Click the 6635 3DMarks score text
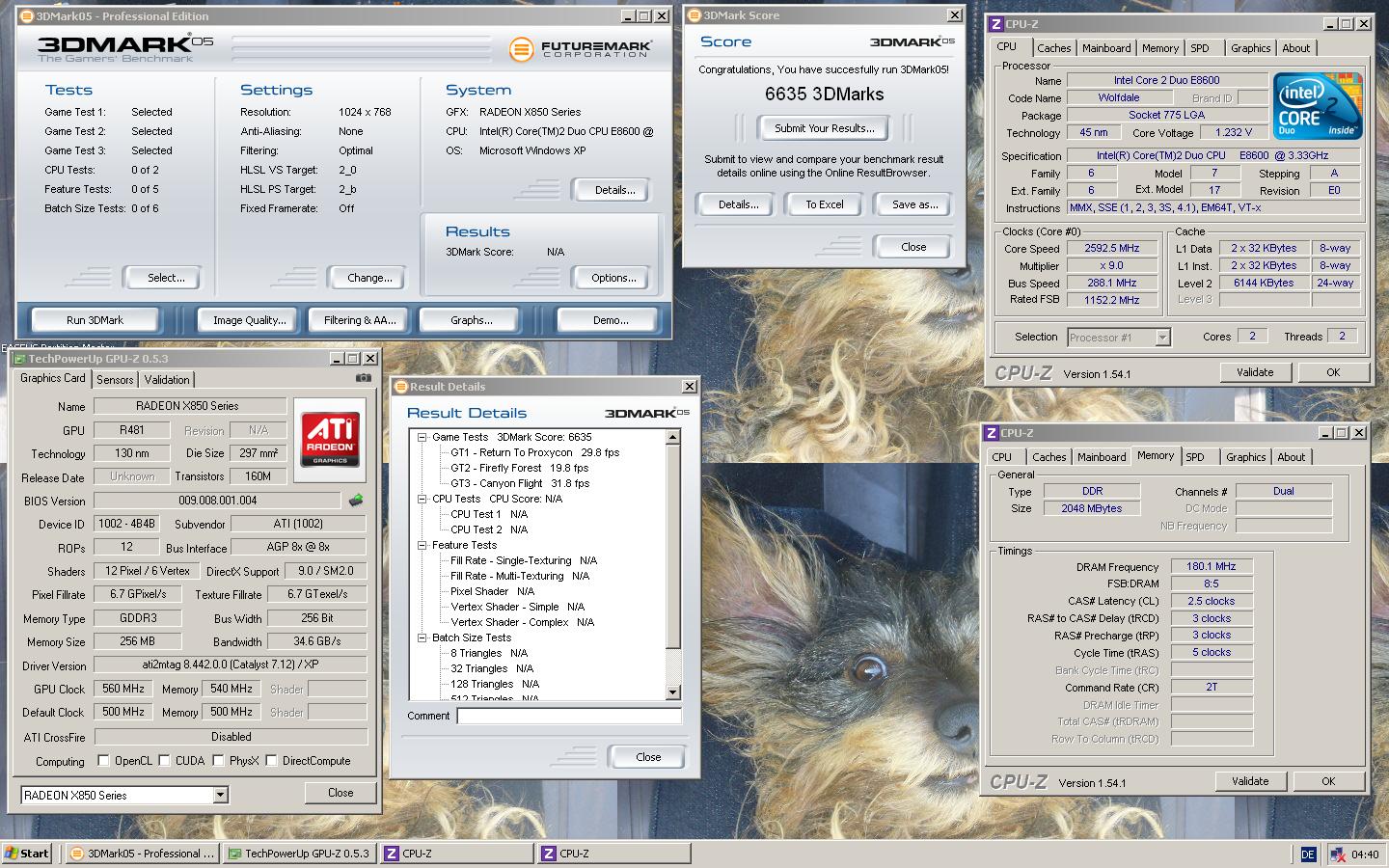 tap(824, 95)
